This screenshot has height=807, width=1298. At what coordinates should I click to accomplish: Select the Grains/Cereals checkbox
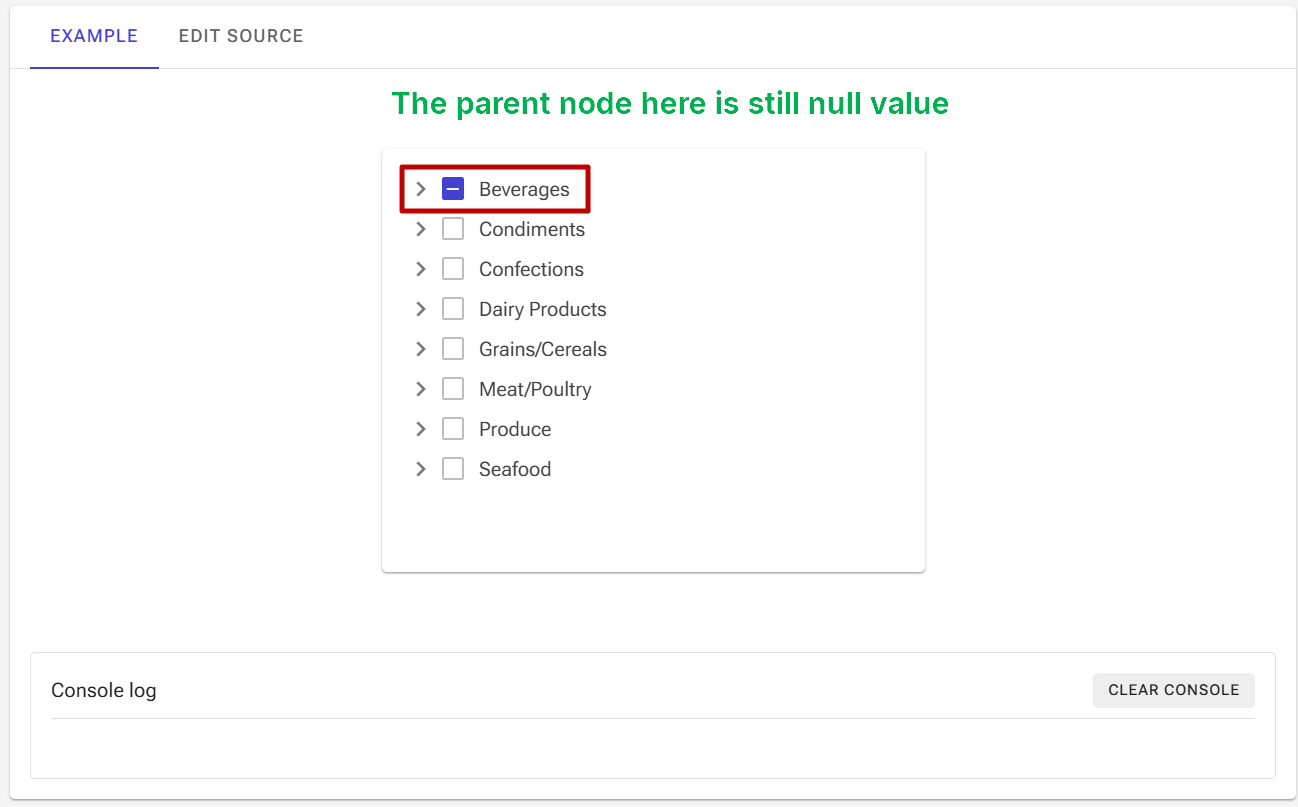(x=453, y=348)
